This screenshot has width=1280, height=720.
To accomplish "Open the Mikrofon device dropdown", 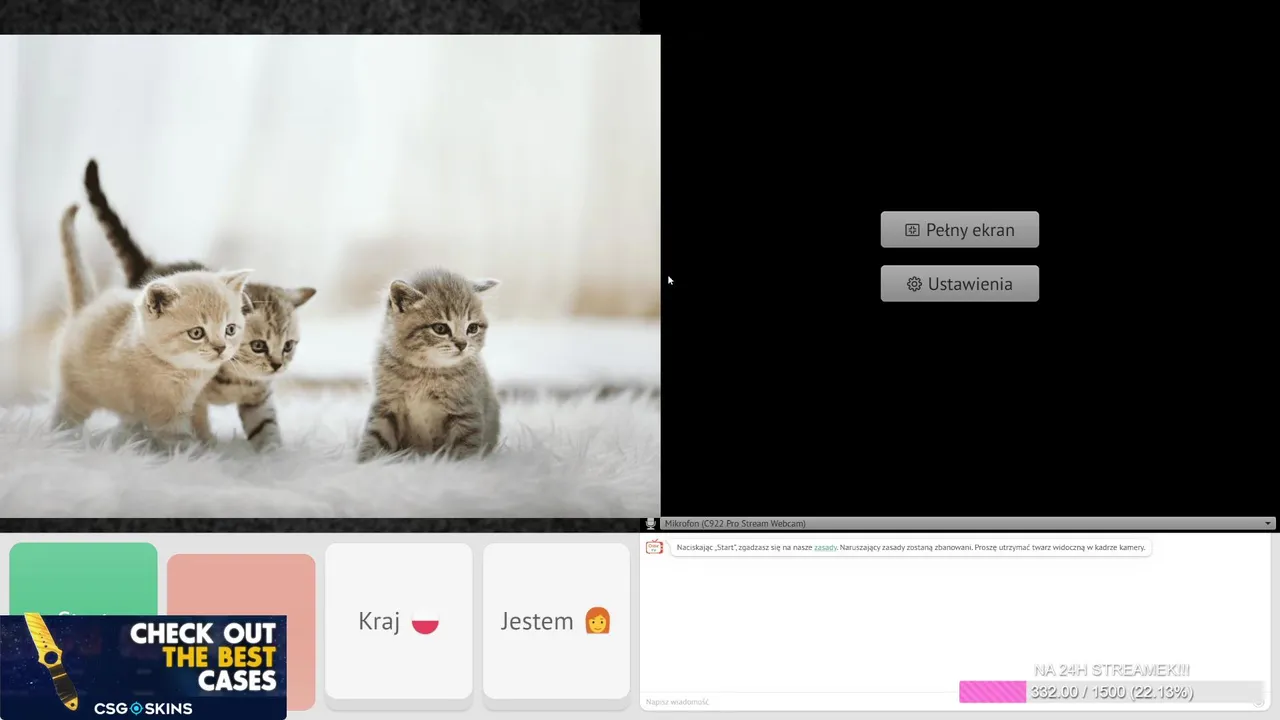I will [x=966, y=523].
